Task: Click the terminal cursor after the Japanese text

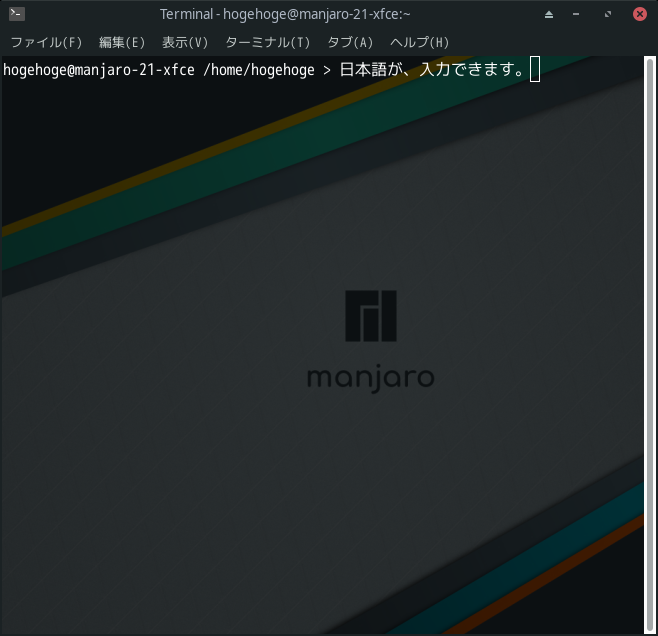Action: (x=535, y=70)
